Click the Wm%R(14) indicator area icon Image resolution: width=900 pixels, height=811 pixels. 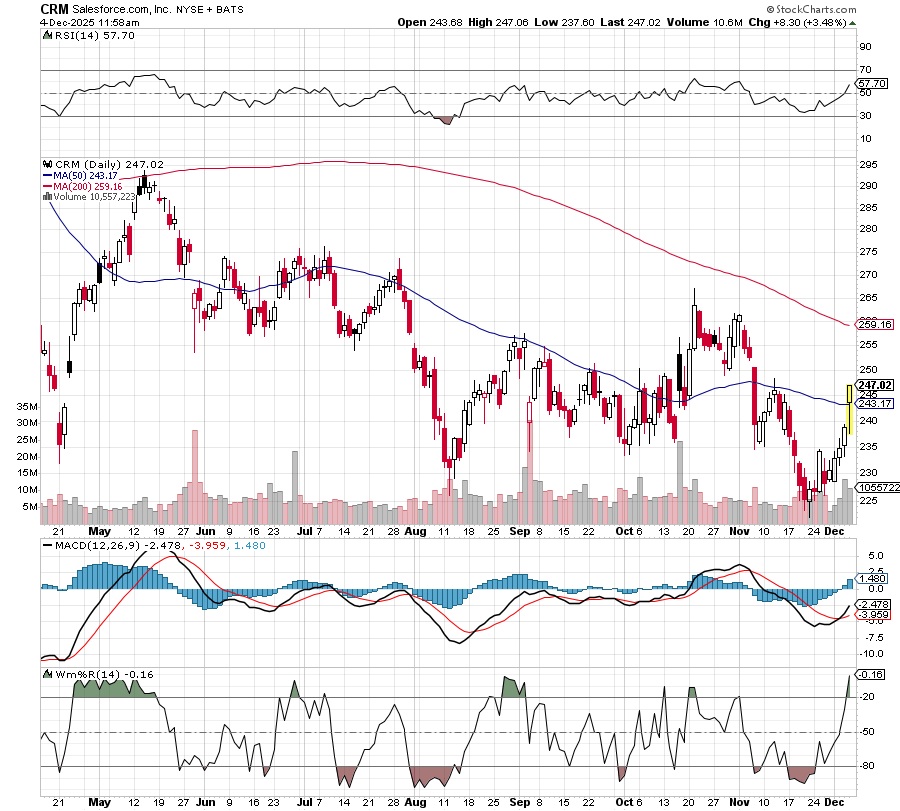pos(47,675)
